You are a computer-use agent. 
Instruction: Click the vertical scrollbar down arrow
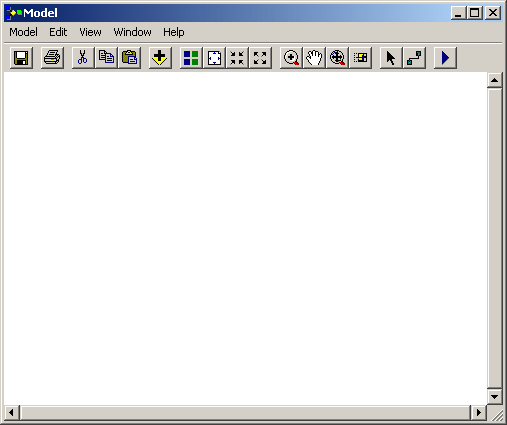495,397
